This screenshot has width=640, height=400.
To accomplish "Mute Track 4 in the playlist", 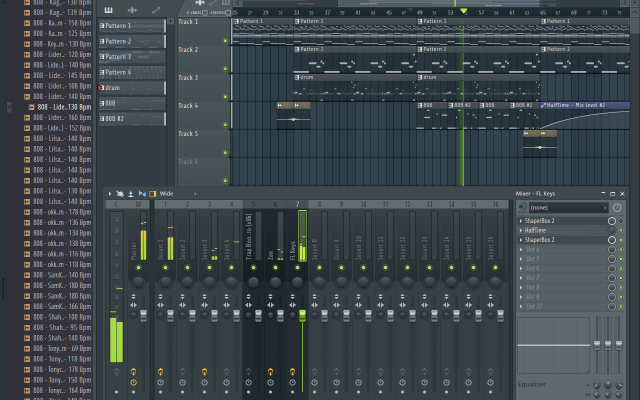I will pos(225,124).
